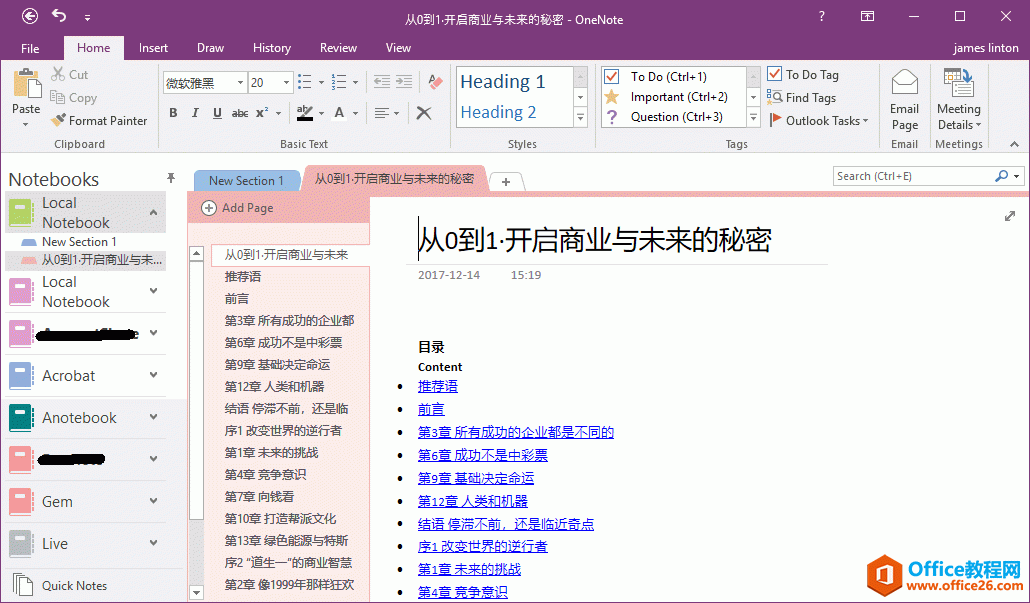Open the font size dropdown
The image size is (1030, 603).
click(x=288, y=83)
